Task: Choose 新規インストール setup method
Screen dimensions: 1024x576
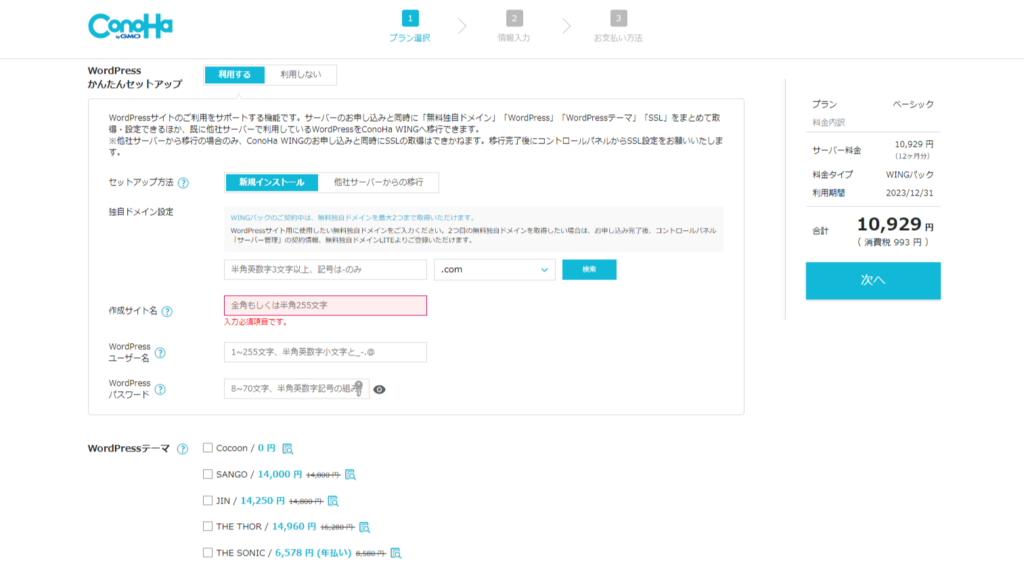Action: pos(272,182)
